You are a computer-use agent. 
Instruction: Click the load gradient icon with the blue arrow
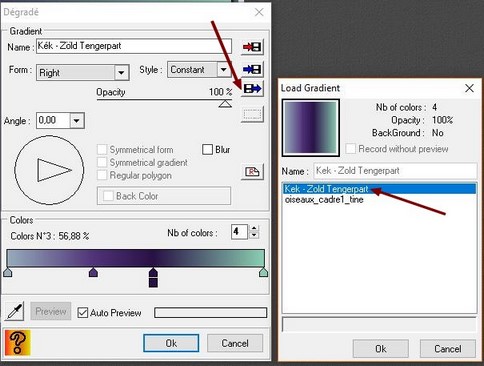click(x=252, y=89)
